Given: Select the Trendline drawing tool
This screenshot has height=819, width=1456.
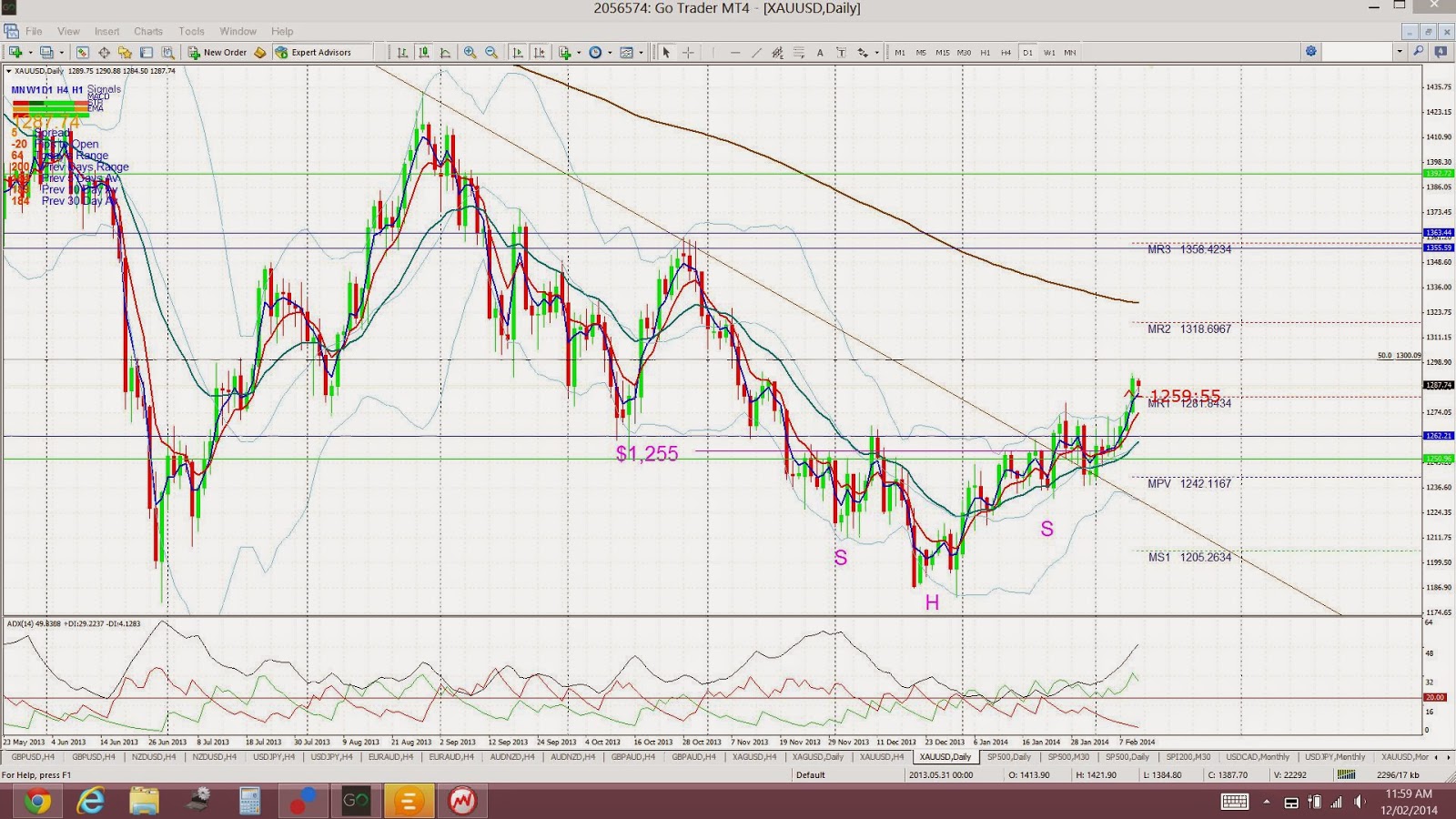Looking at the screenshot, I should [756, 53].
